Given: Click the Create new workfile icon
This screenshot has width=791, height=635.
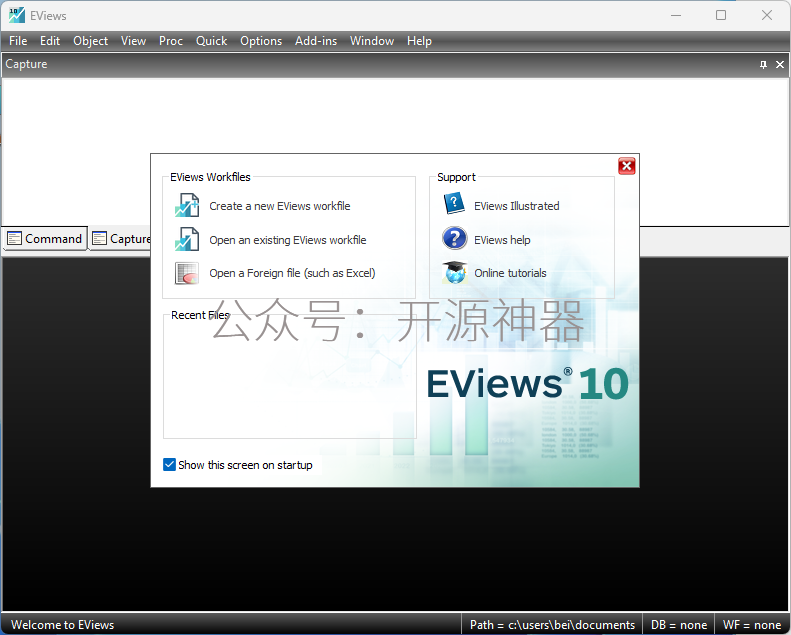Looking at the screenshot, I should click(x=187, y=206).
